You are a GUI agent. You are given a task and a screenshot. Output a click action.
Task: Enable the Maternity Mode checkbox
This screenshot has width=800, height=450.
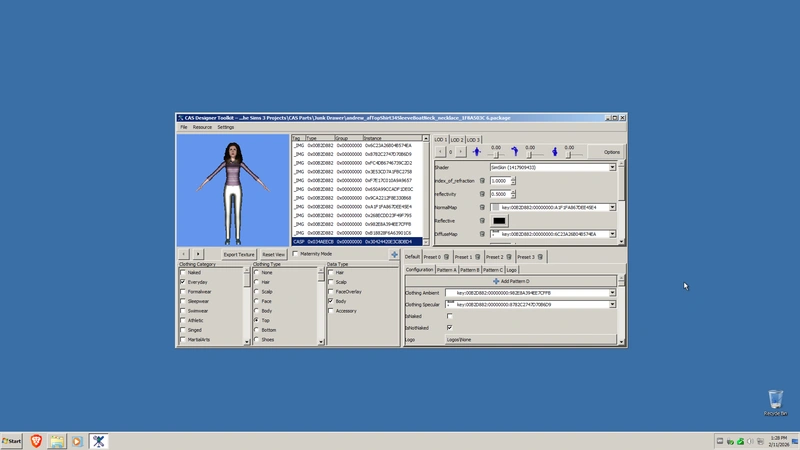point(296,254)
